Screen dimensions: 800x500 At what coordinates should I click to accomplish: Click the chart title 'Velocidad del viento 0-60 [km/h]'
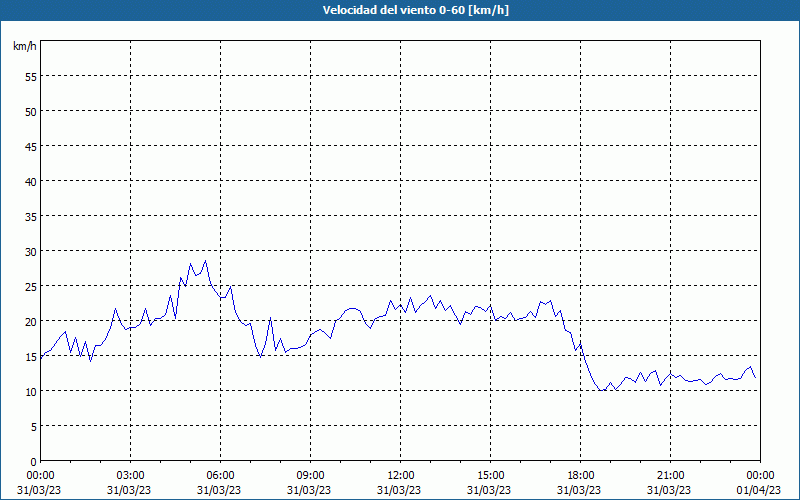click(415, 10)
